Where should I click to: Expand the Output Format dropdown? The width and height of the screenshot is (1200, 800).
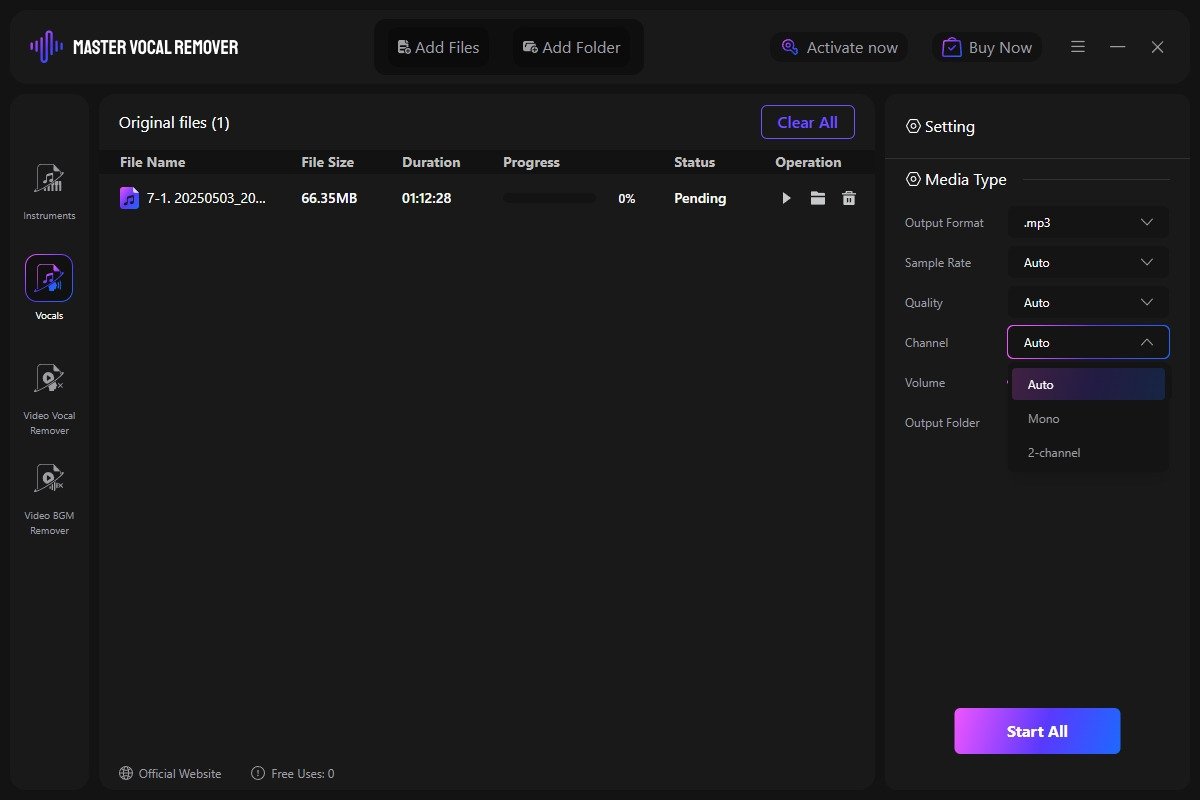coord(1088,223)
